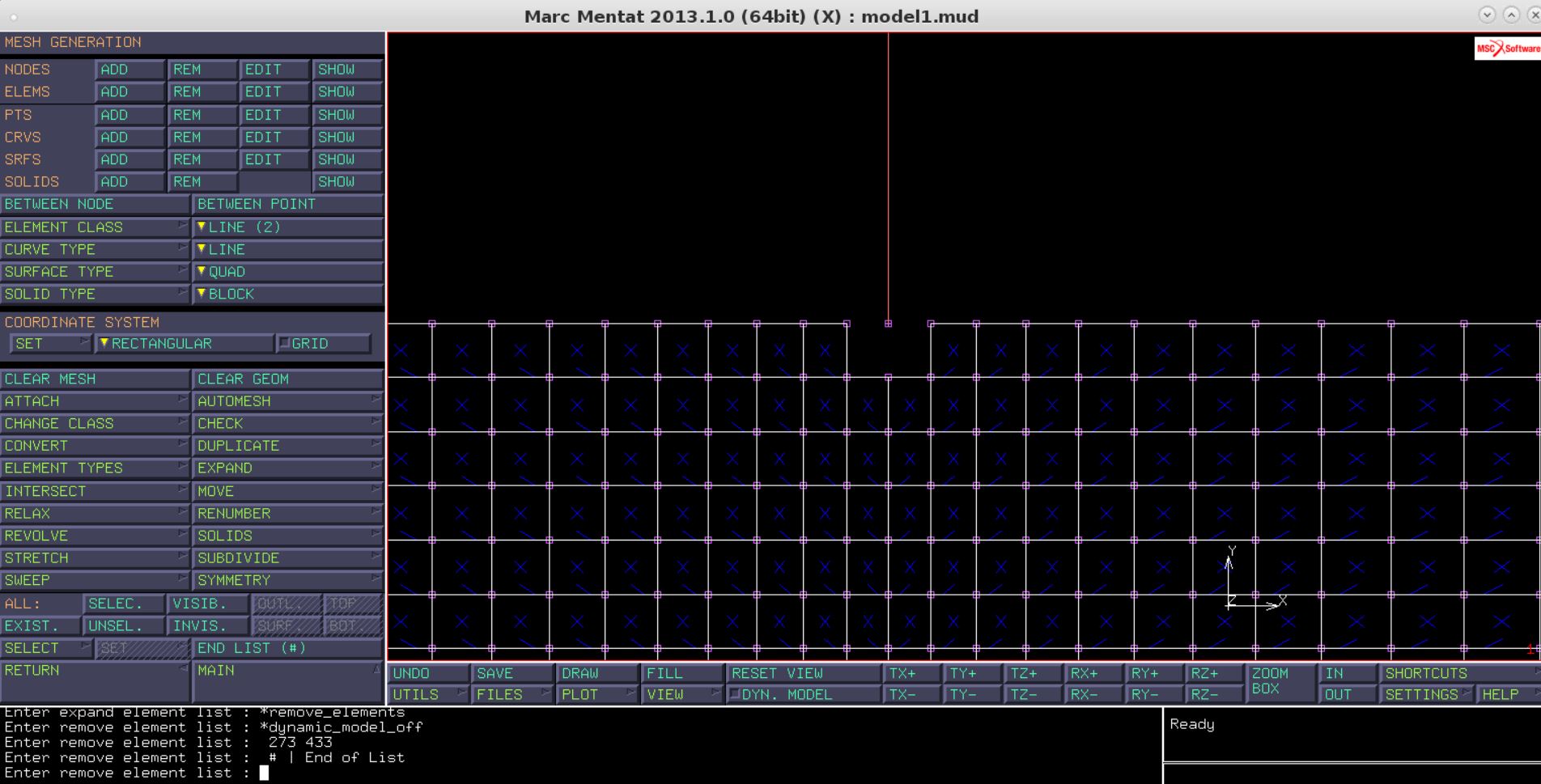Screen dimensions: 1541x784
Task: Open SOLID TYPE dropdown showing BLOCK
Action: [x=287, y=294]
